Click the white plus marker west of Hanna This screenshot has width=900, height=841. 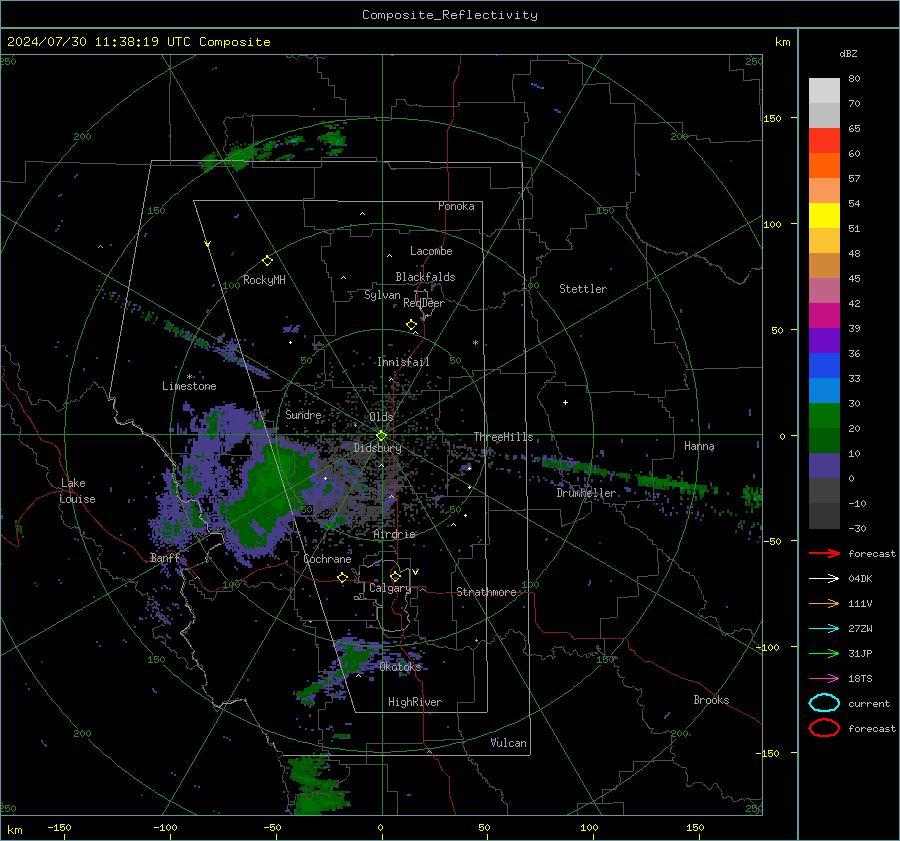click(x=565, y=402)
